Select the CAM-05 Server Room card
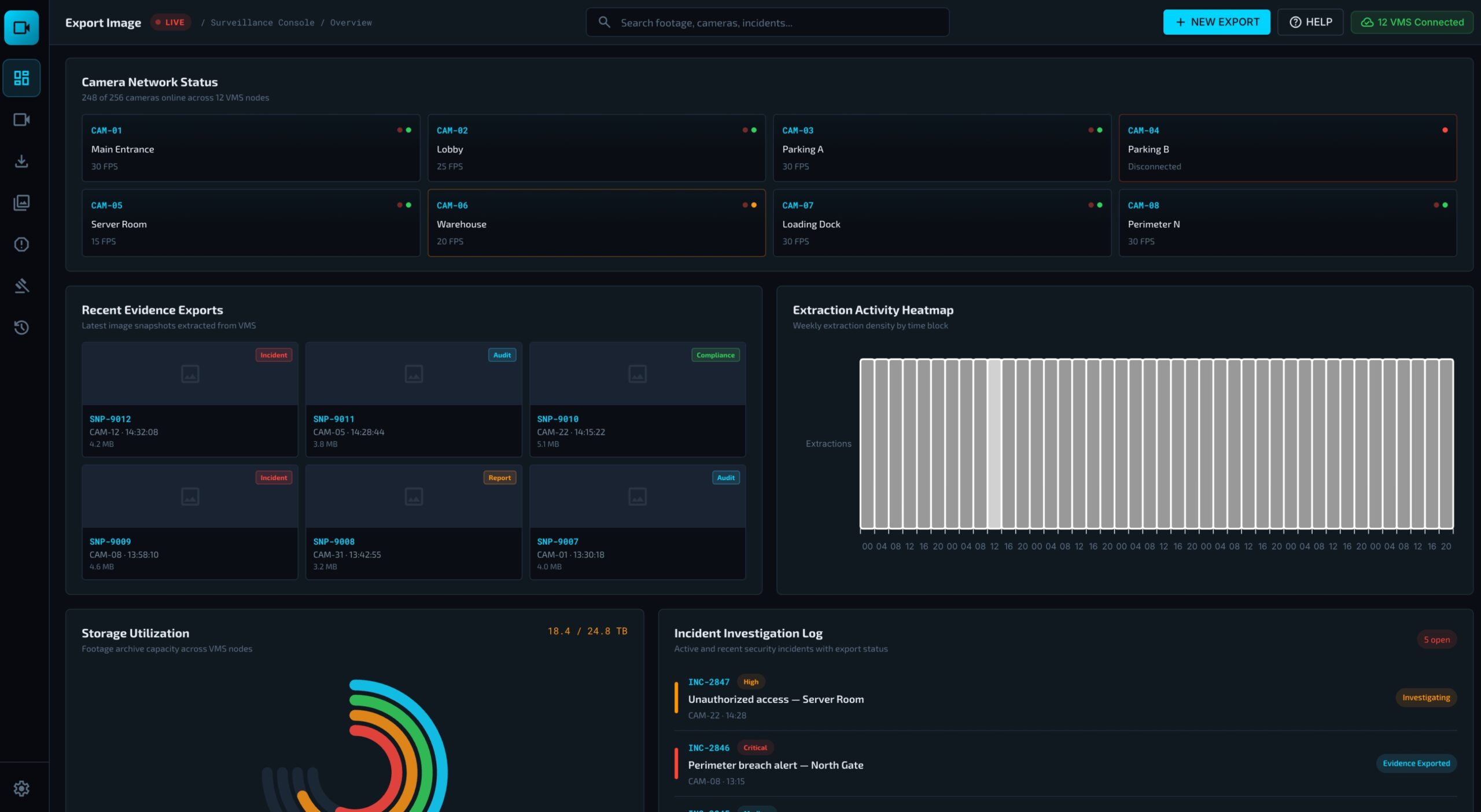 click(251, 223)
